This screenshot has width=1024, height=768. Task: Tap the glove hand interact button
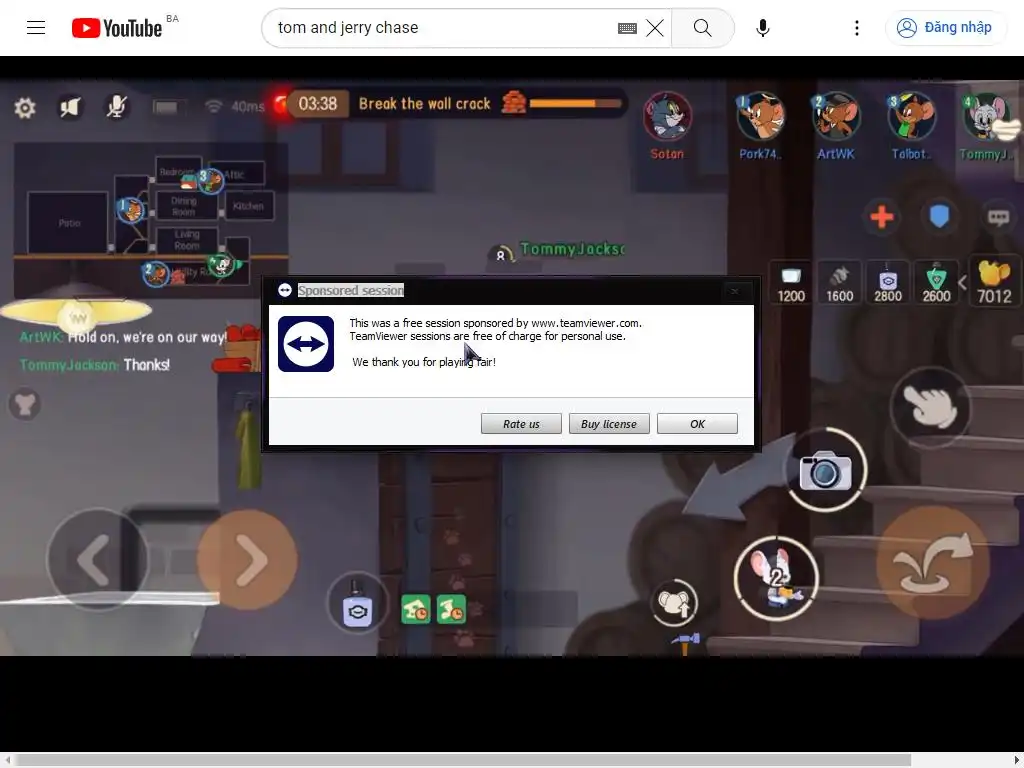(930, 408)
